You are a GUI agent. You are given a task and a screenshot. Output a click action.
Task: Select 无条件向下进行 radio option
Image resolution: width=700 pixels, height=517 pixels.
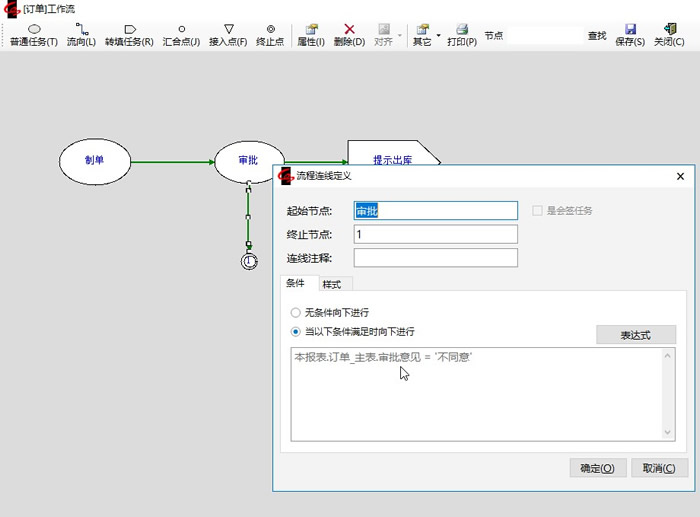[x=295, y=313]
